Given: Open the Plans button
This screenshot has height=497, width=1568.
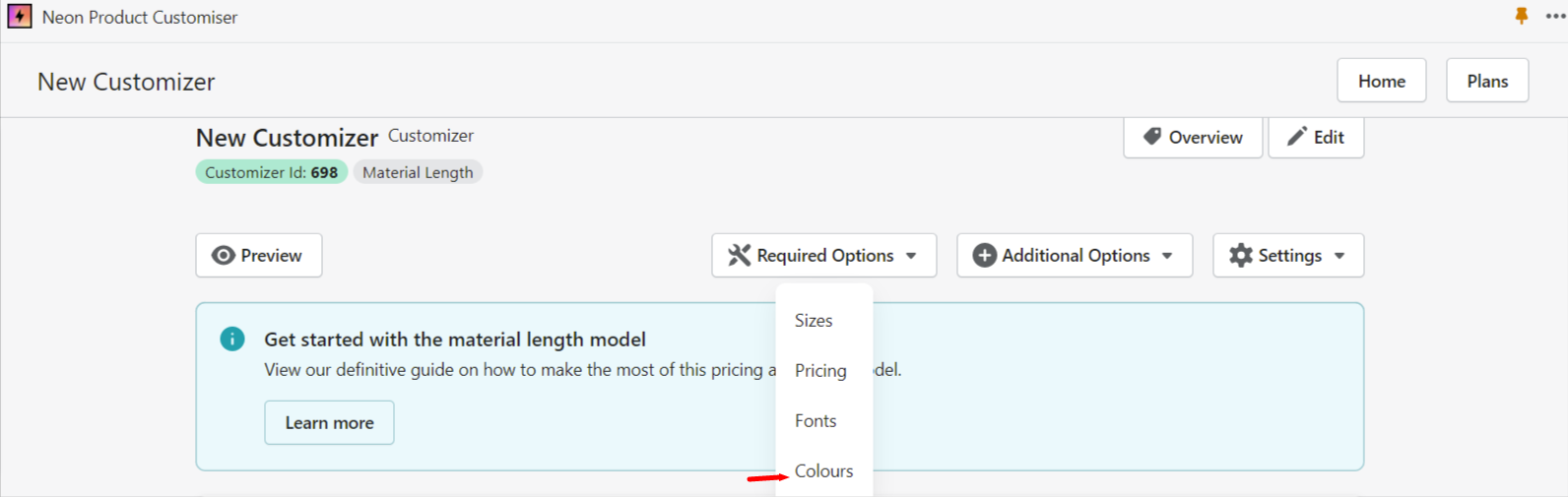Looking at the screenshot, I should click(x=1487, y=81).
